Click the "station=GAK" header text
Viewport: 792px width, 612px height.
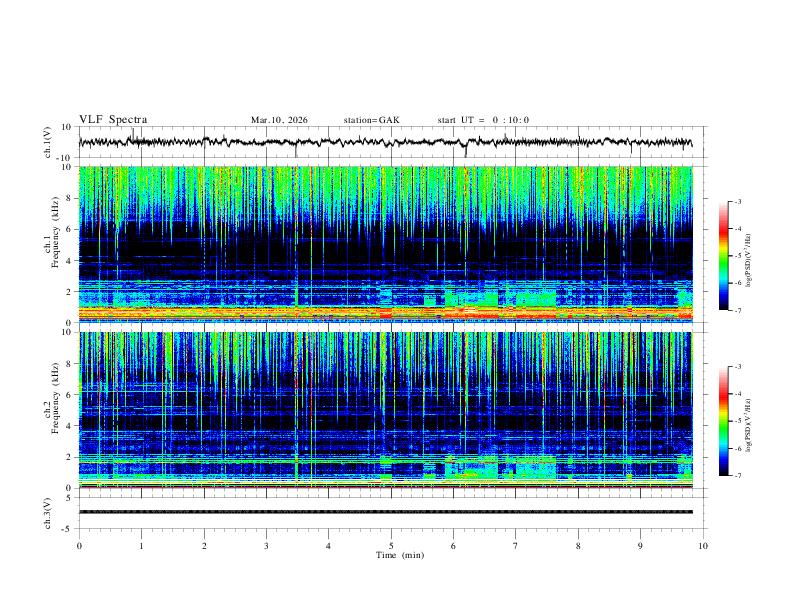pyautogui.click(x=371, y=120)
